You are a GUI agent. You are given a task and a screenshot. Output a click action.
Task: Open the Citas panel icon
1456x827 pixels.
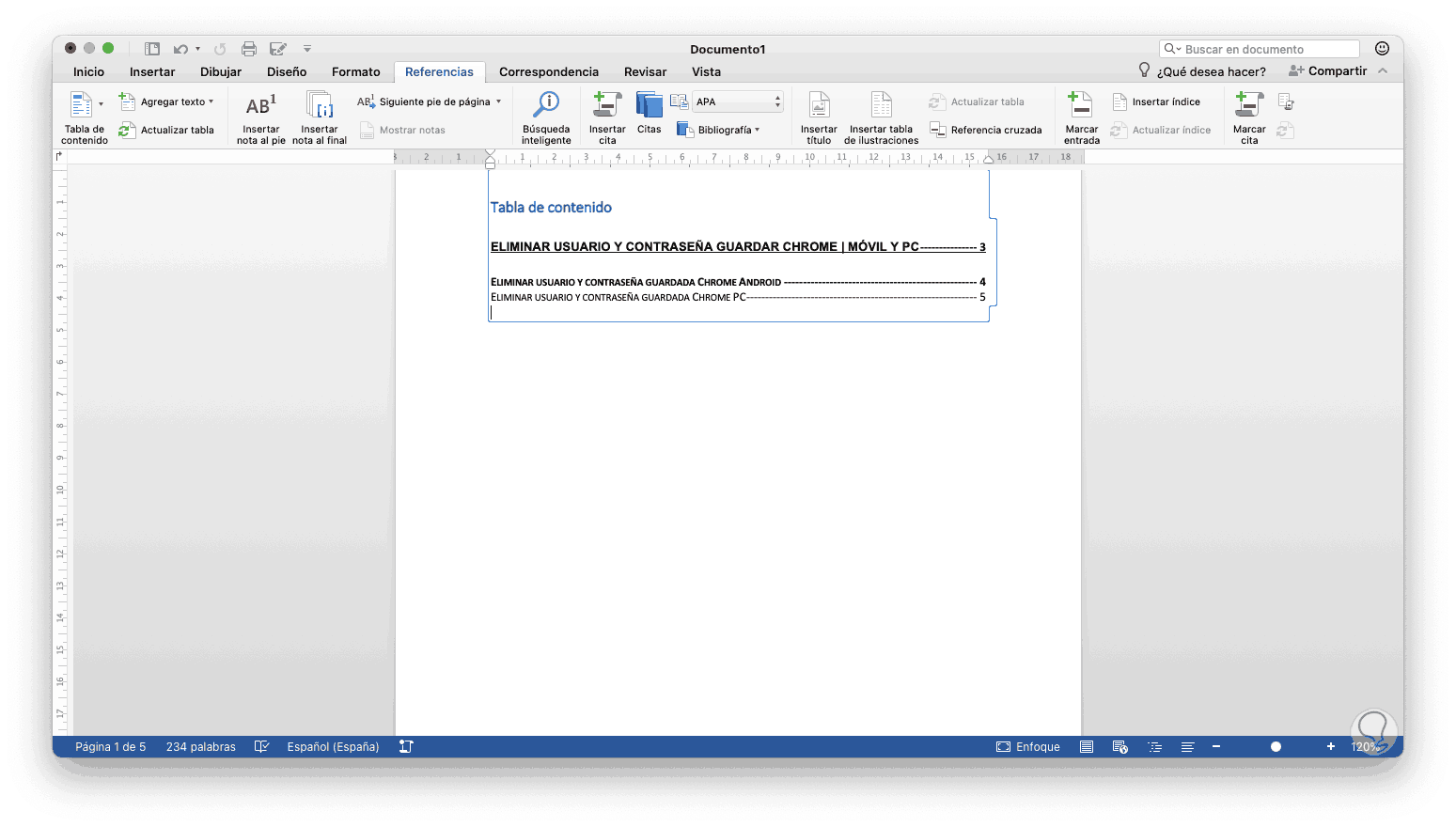[x=649, y=104]
